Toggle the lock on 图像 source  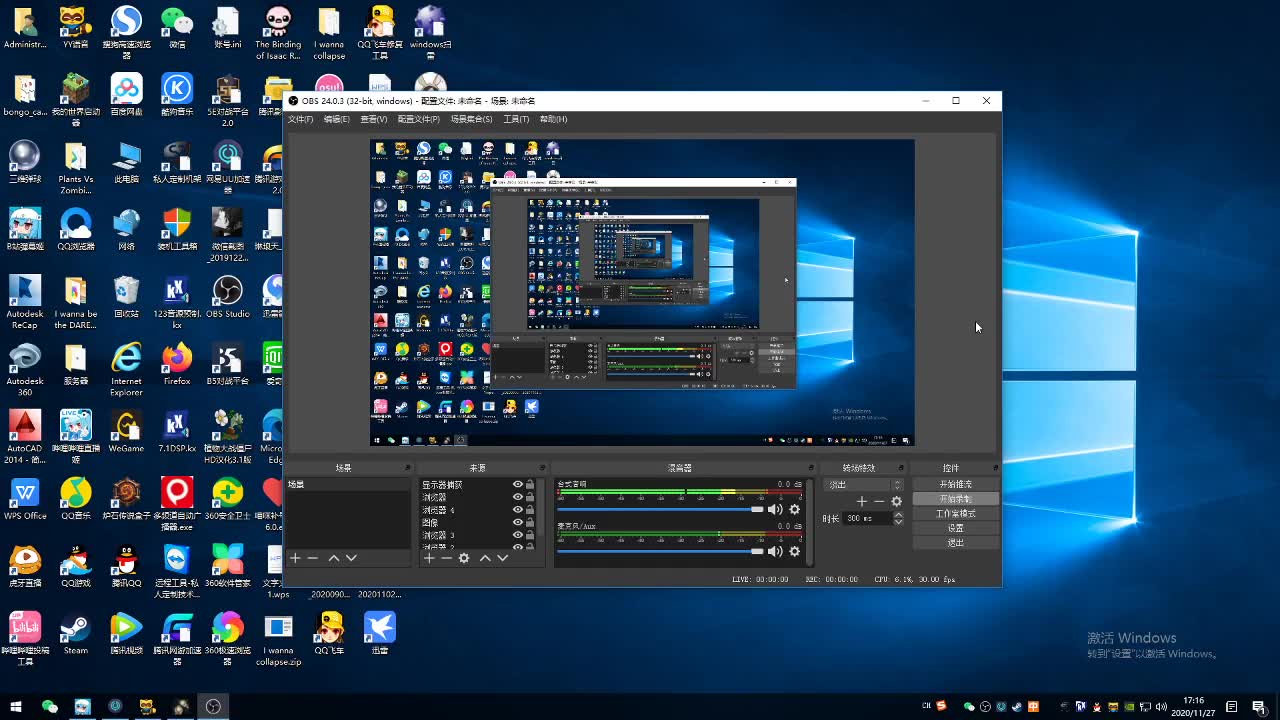coord(530,522)
